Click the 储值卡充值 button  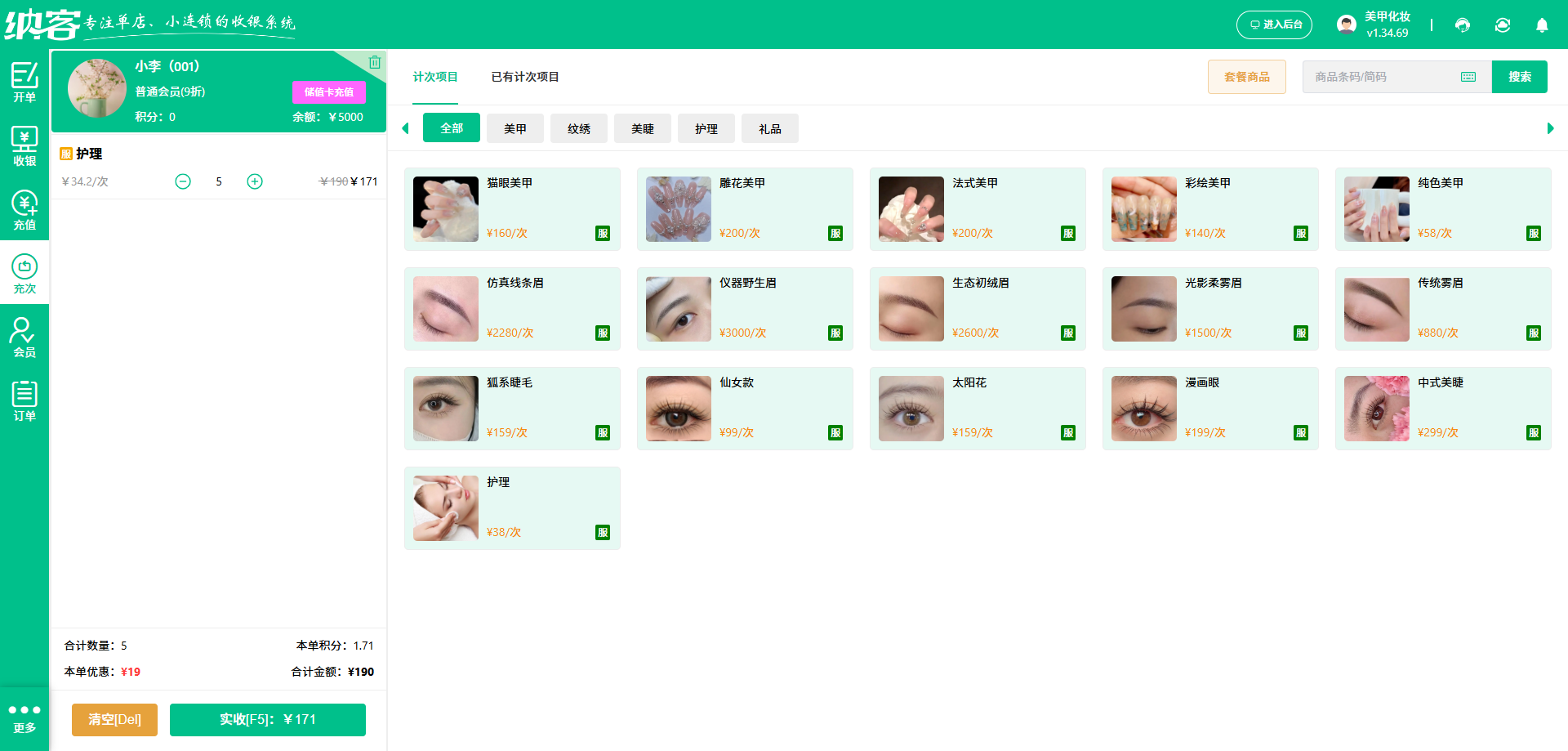329,92
